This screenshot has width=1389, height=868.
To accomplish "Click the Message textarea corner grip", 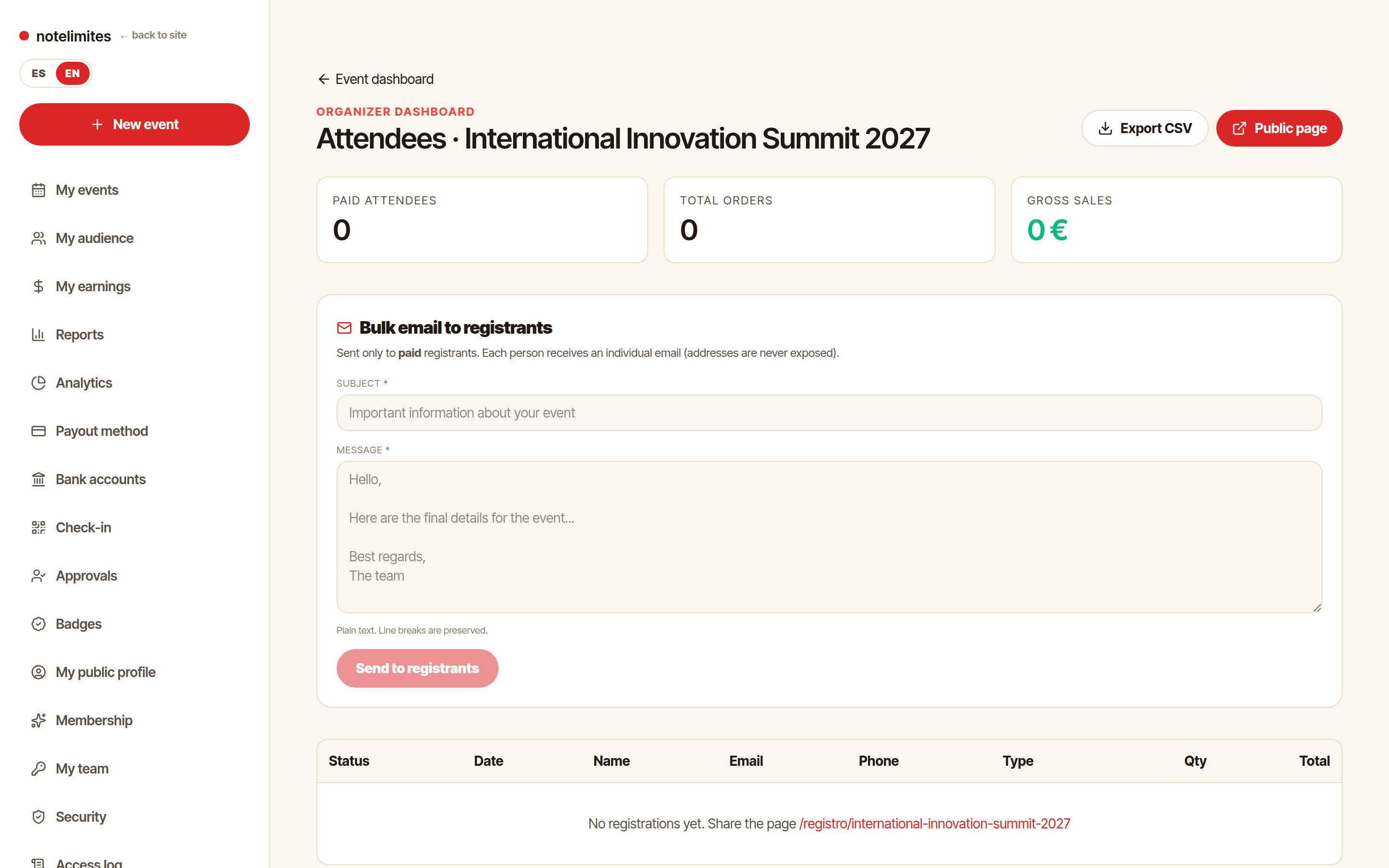I will point(1317,608).
